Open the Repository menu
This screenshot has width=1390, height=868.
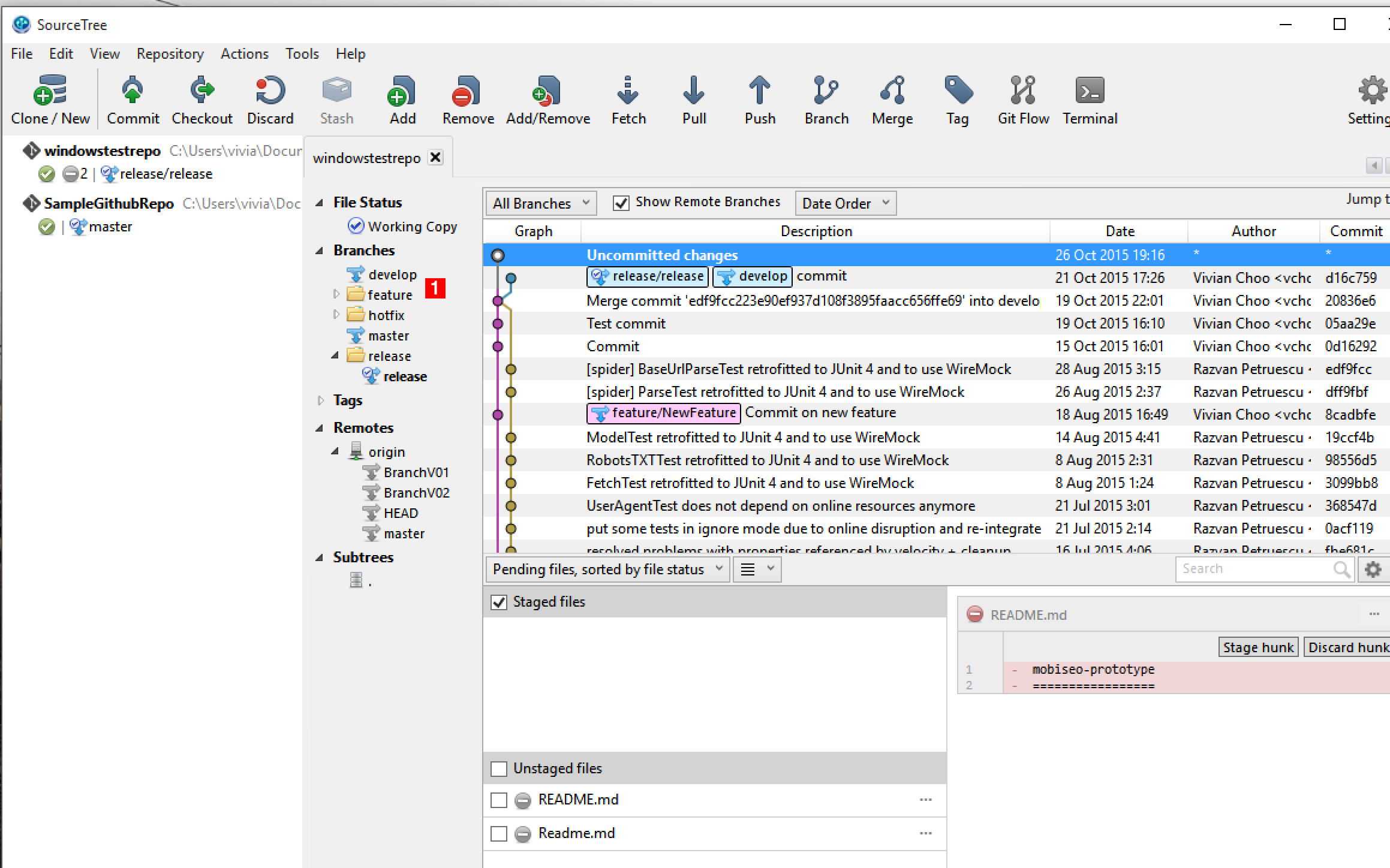click(170, 54)
